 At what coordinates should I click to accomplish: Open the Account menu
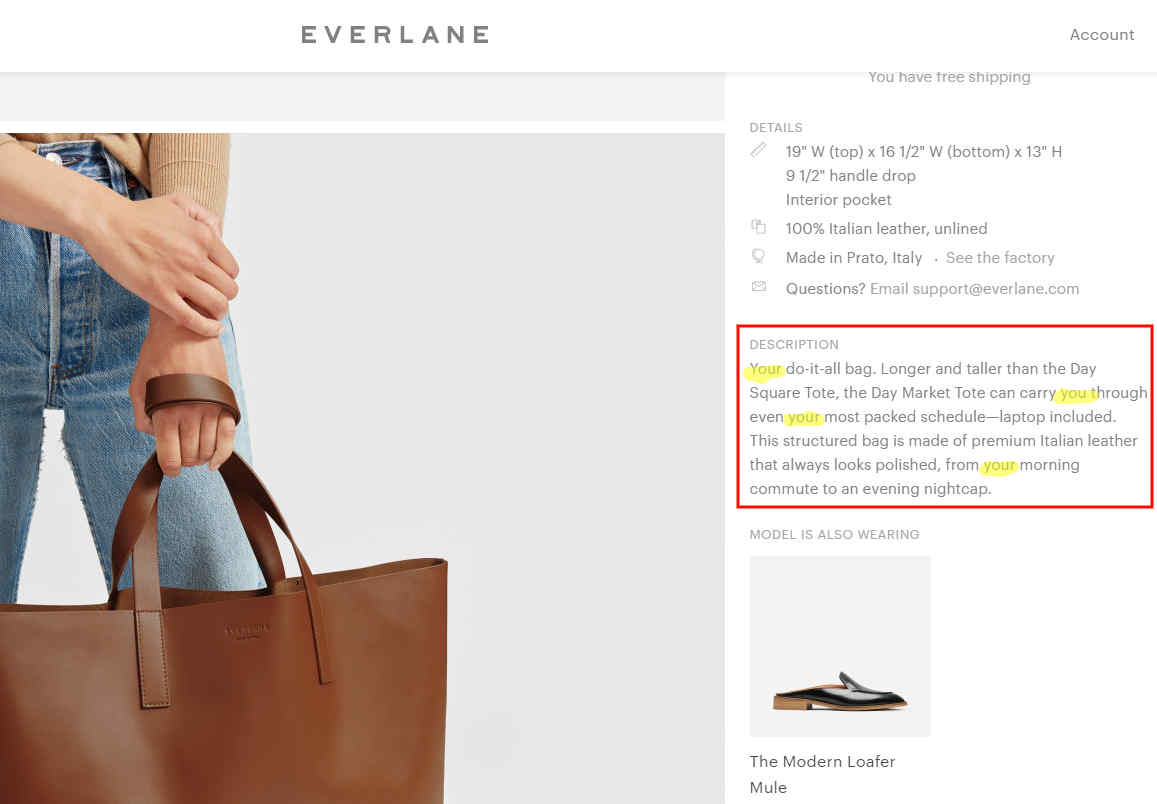(1102, 35)
